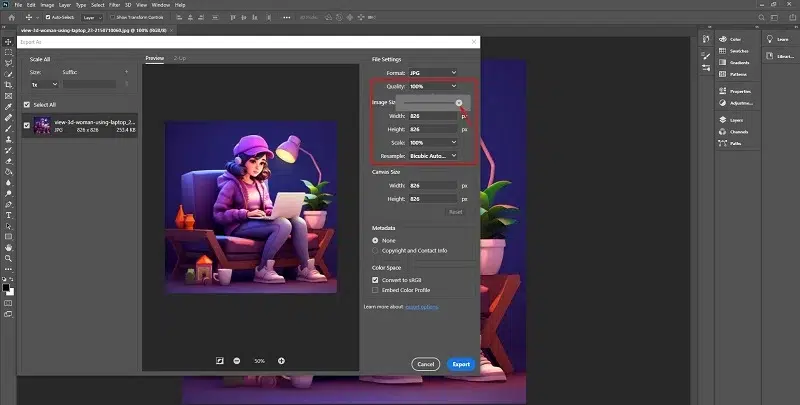The image size is (800, 405).
Task: Select the History Brush tool
Action: 8,150
